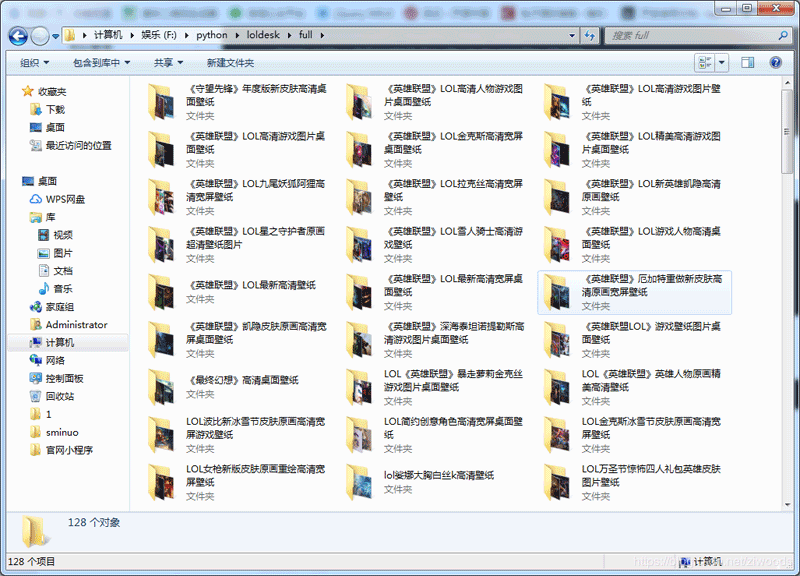The image size is (800, 576).
Task: Expand subfolders arrow after full breadcrumb
Action: pyautogui.click(x=322, y=35)
